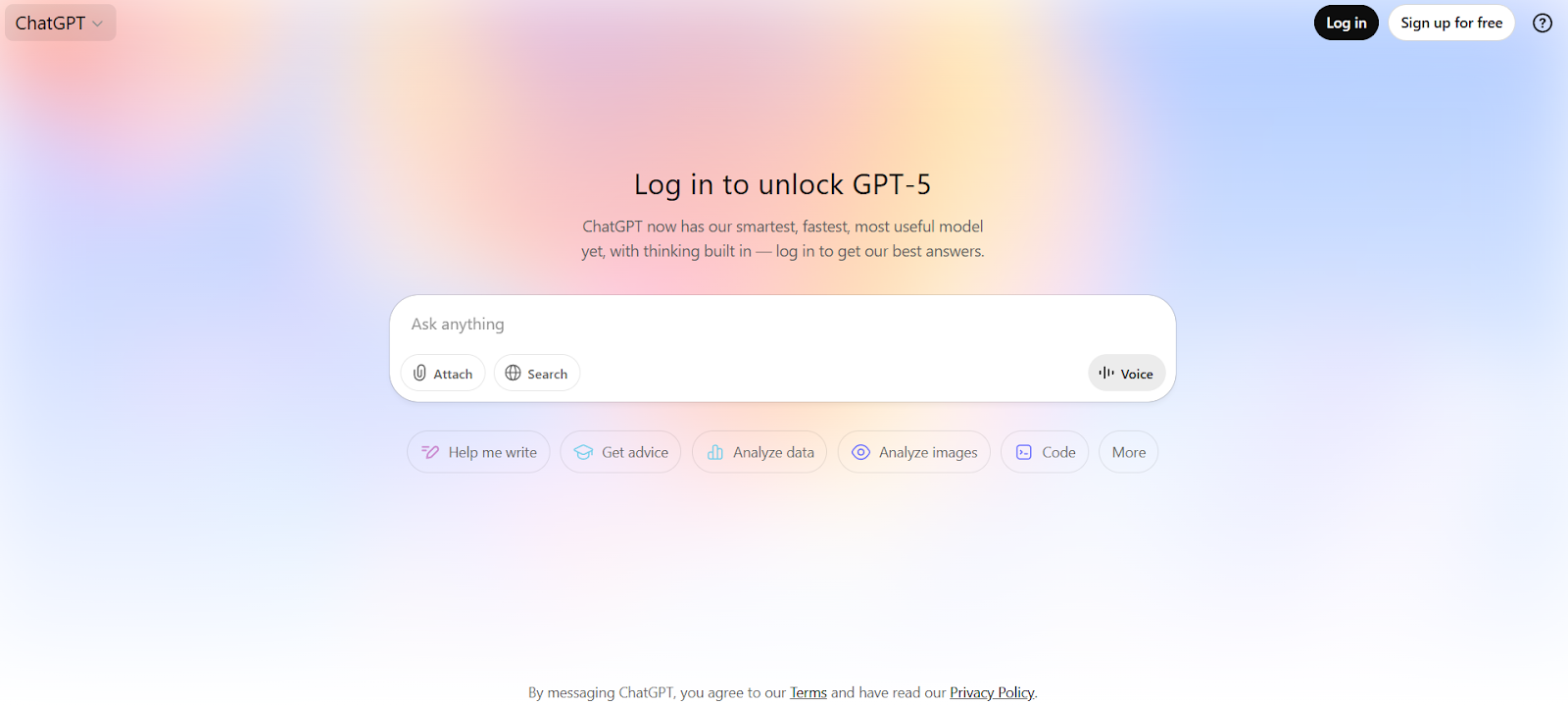Toggle the Search mode button
Viewport: 1568px width, 705px height.
[537, 373]
